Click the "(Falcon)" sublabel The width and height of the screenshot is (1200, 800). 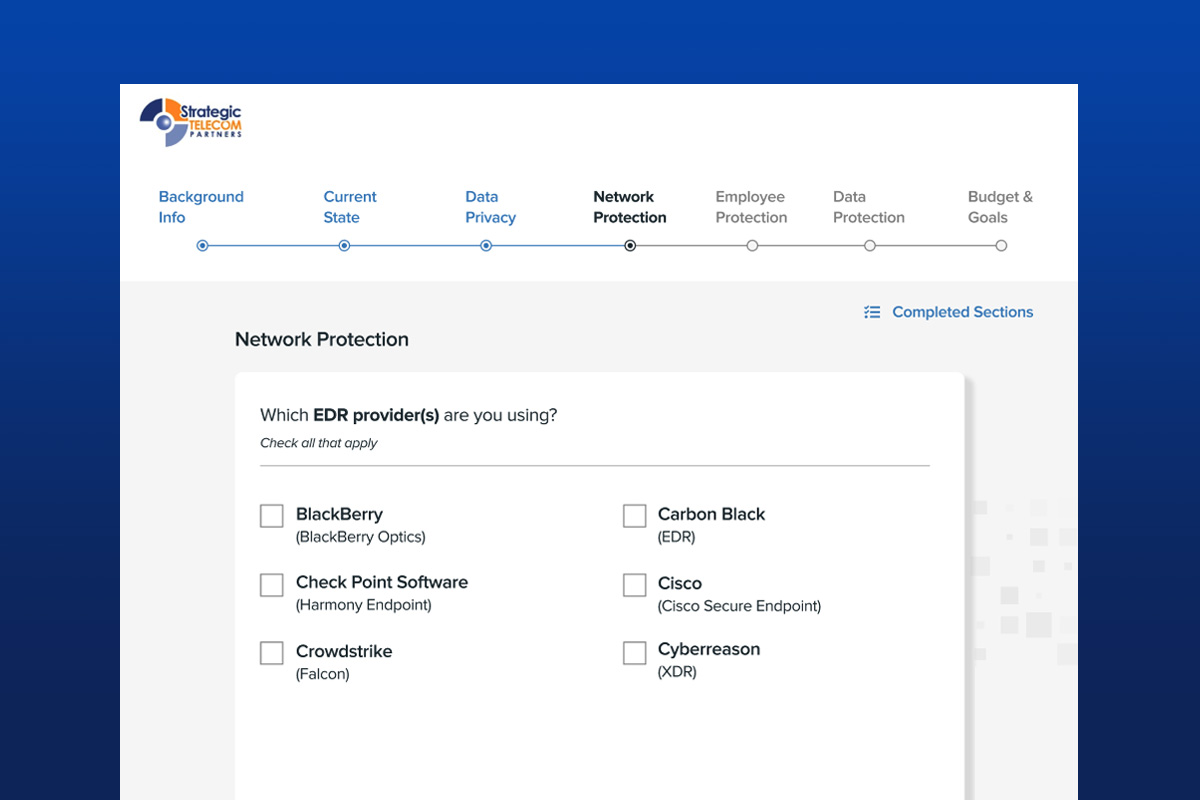point(322,674)
